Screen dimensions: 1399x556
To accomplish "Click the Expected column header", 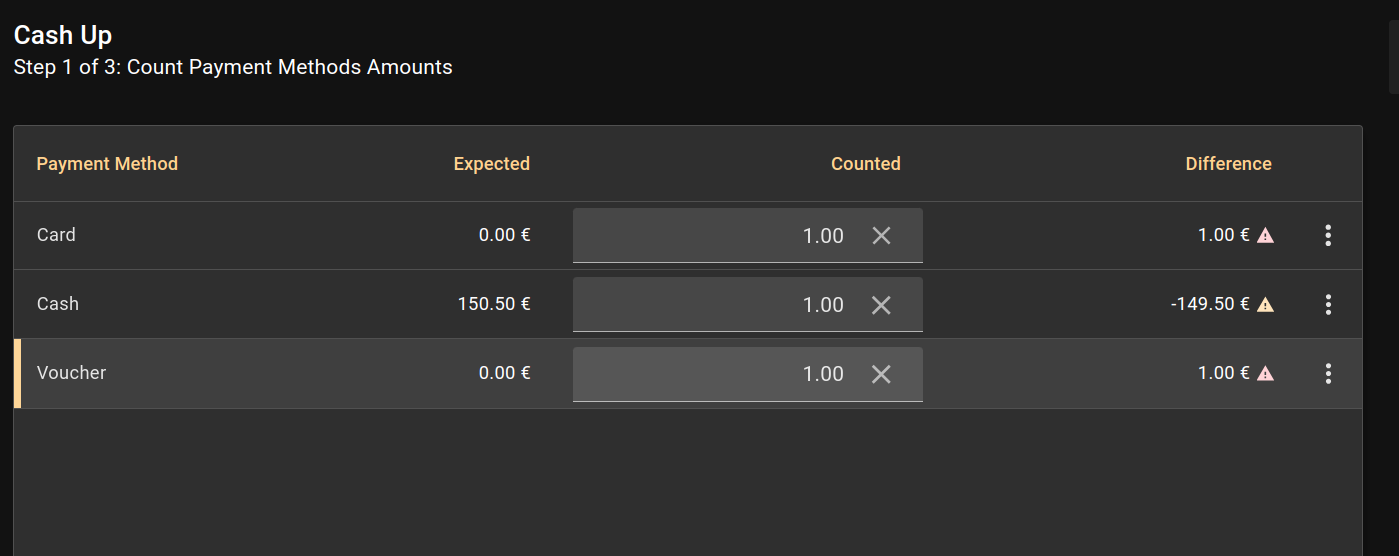I will pos(491,164).
